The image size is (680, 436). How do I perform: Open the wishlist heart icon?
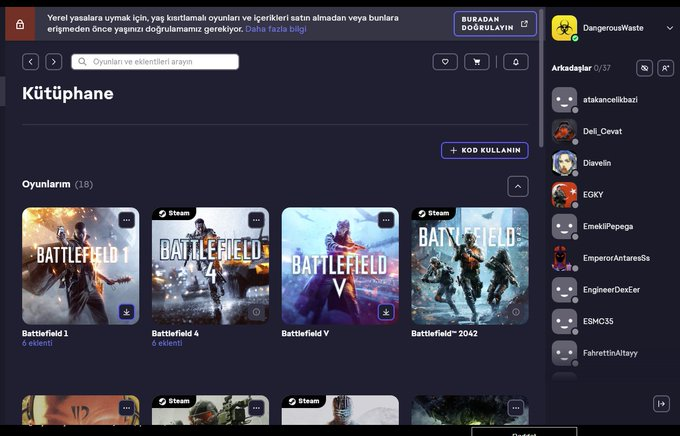click(x=445, y=62)
